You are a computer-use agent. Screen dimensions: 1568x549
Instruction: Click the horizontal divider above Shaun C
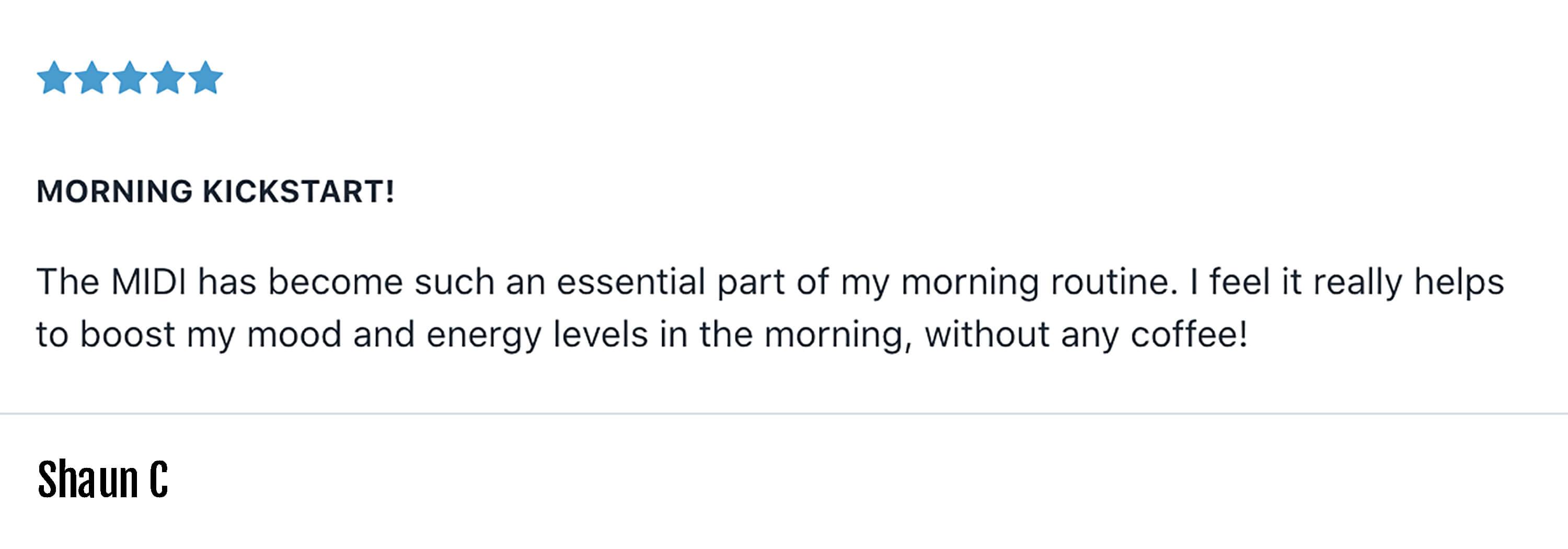click(x=784, y=414)
